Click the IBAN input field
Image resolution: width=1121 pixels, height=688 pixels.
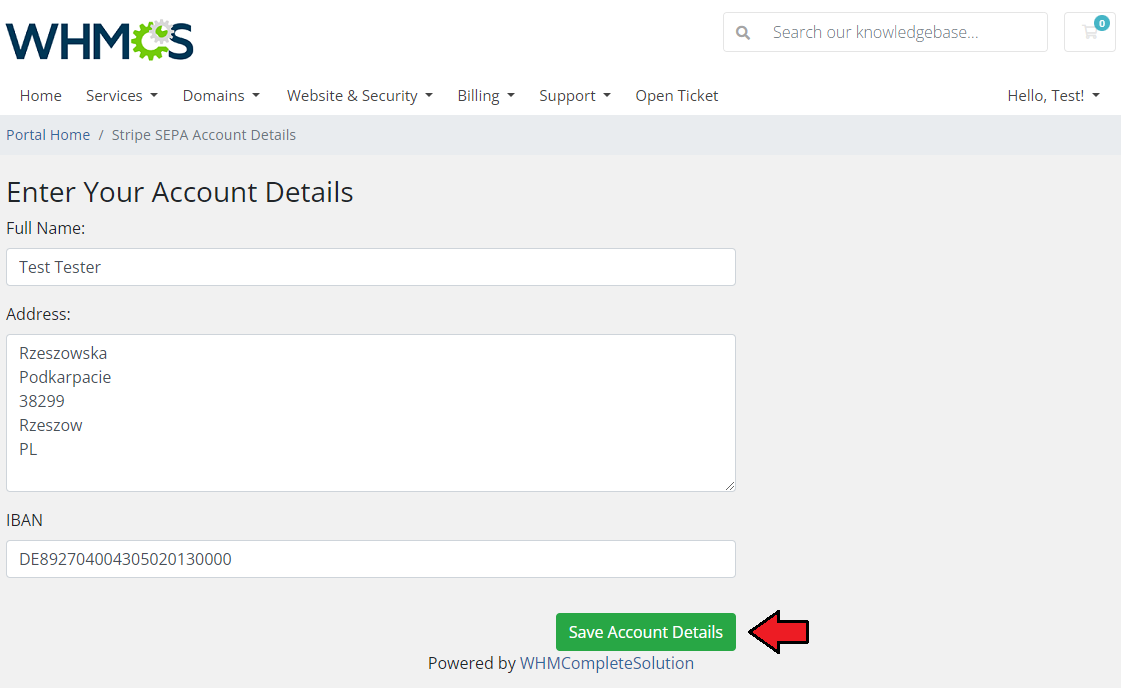point(371,559)
